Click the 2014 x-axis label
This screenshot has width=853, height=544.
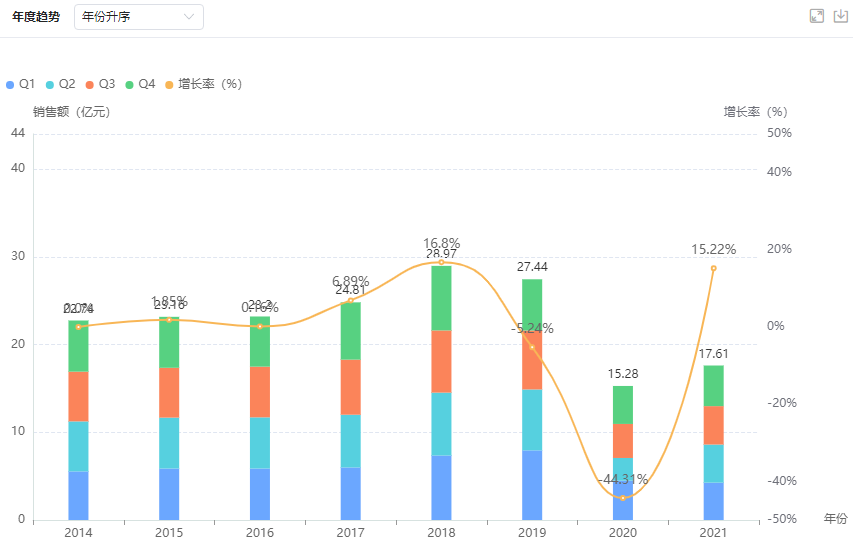pyautogui.click(x=78, y=533)
